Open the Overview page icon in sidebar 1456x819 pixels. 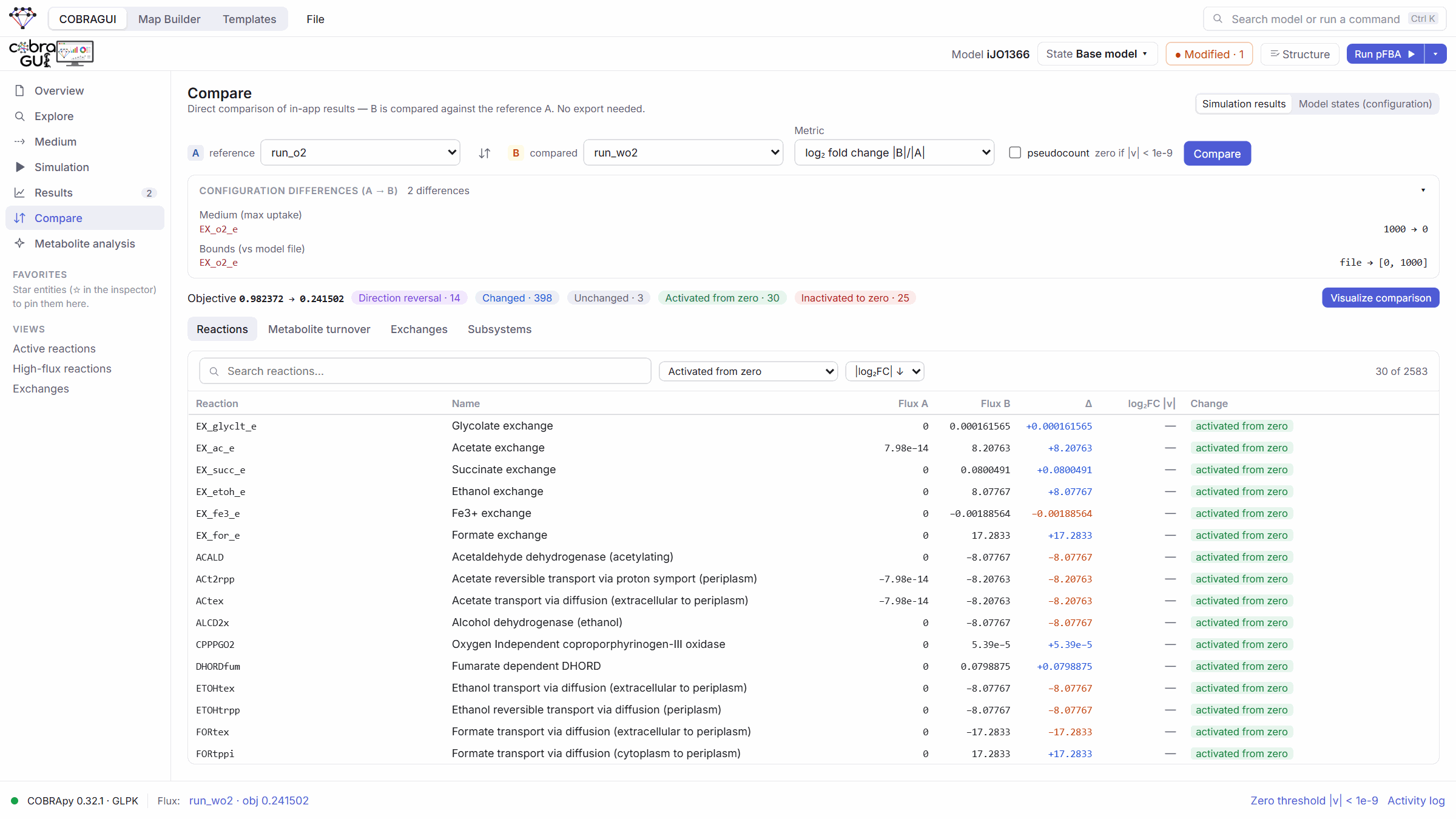click(x=20, y=91)
